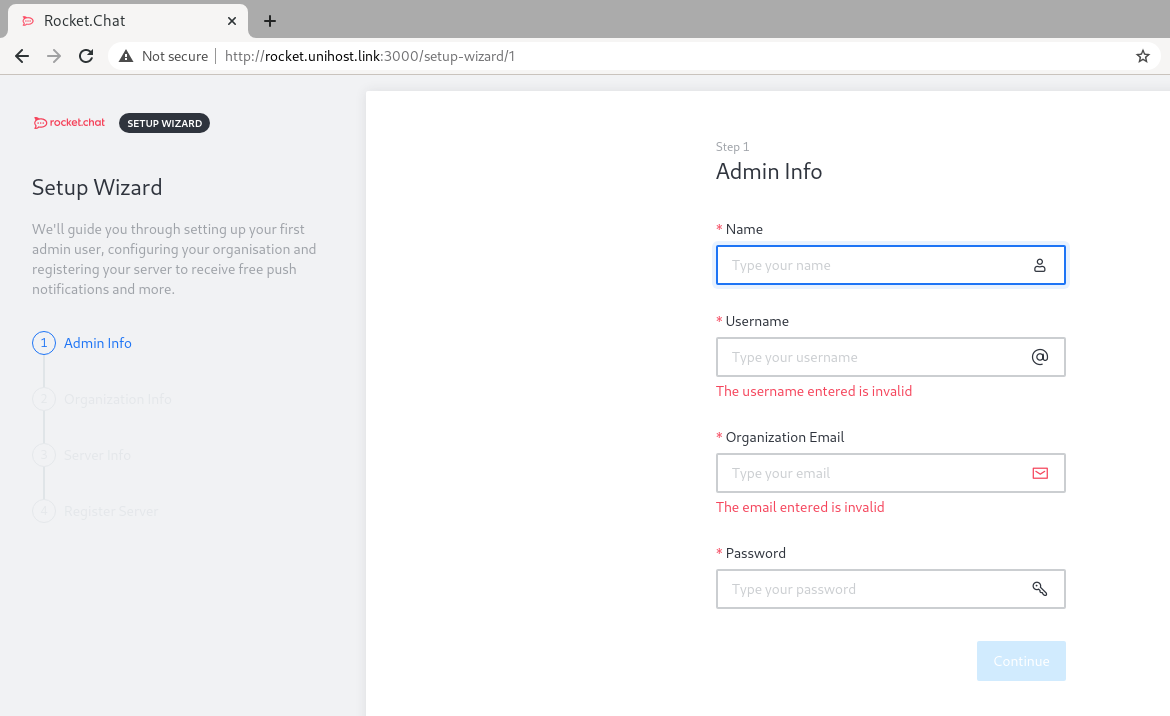Focus the Type your username field
1170x716 pixels.
870,357
